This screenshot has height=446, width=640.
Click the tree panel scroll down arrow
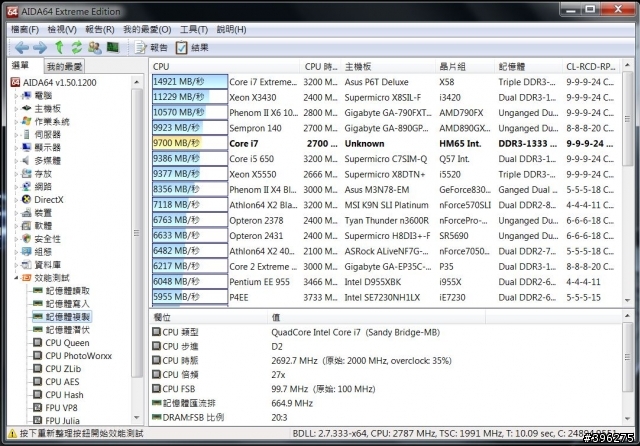click(x=137, y=418)
